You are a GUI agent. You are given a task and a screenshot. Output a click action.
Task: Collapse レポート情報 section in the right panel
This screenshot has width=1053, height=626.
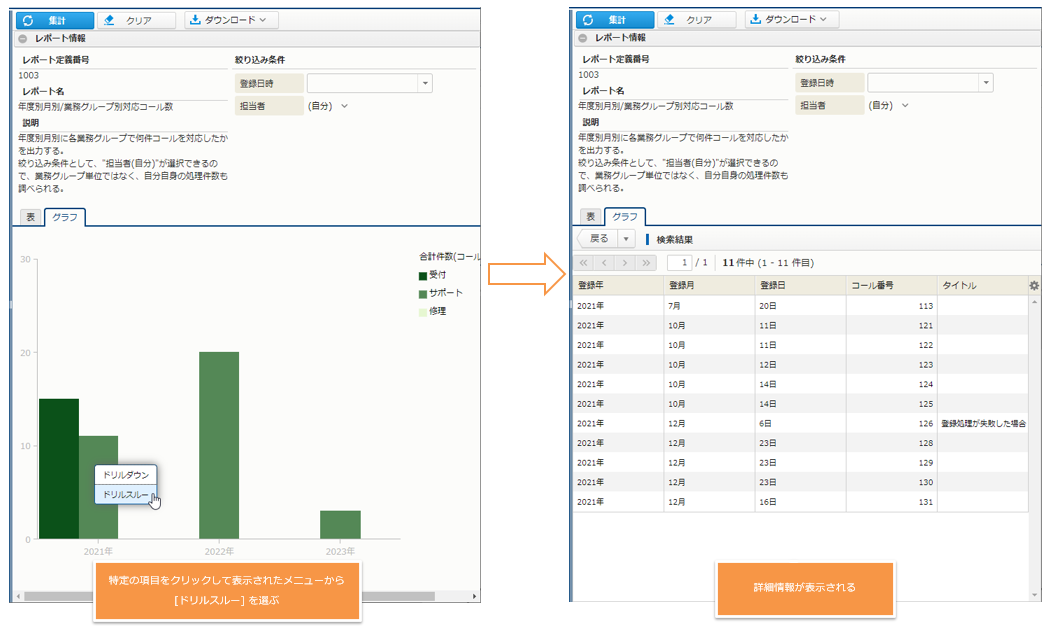click(583, 38)
